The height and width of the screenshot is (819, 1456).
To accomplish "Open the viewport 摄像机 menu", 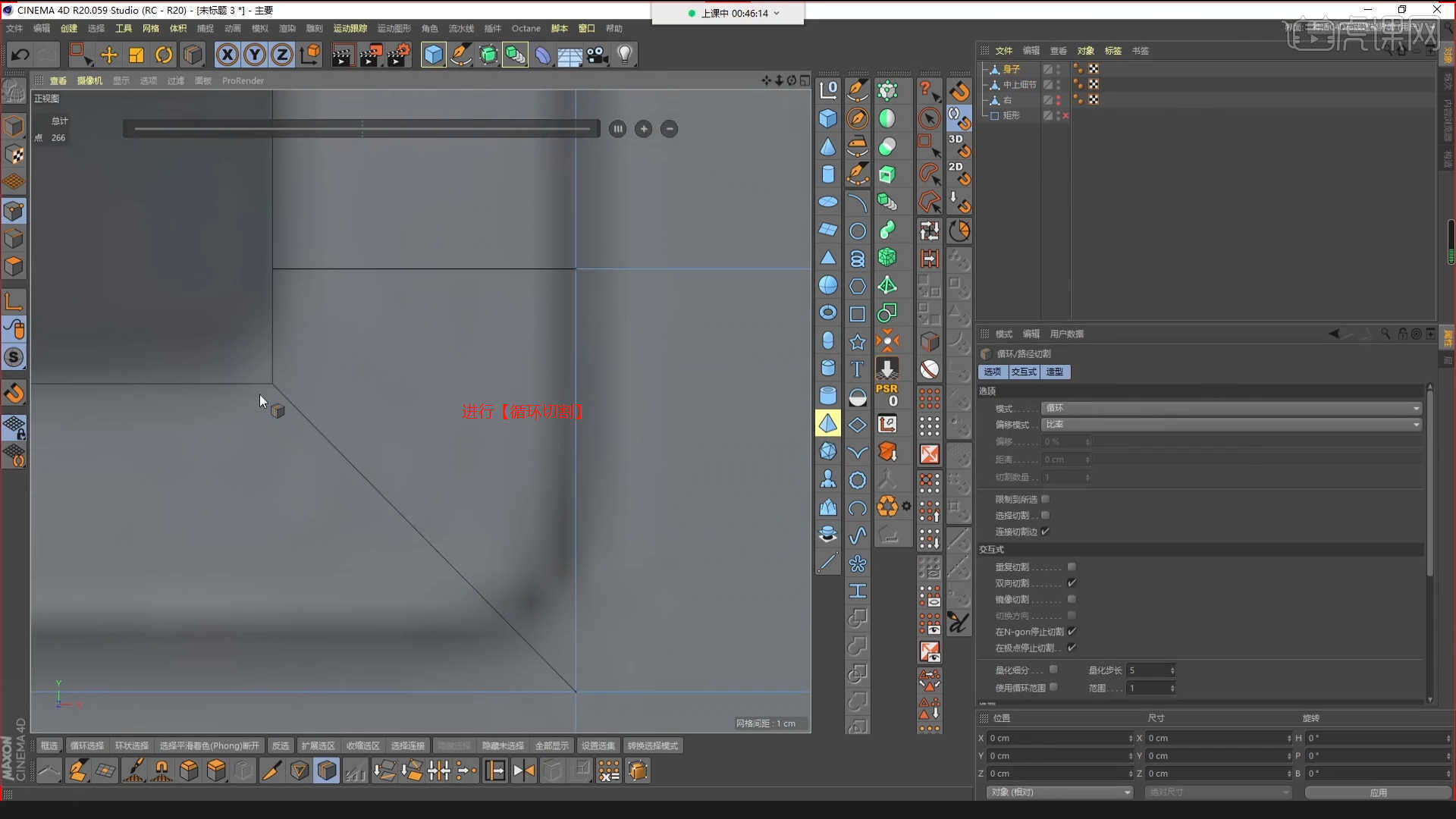I will [x=89, y=80].
